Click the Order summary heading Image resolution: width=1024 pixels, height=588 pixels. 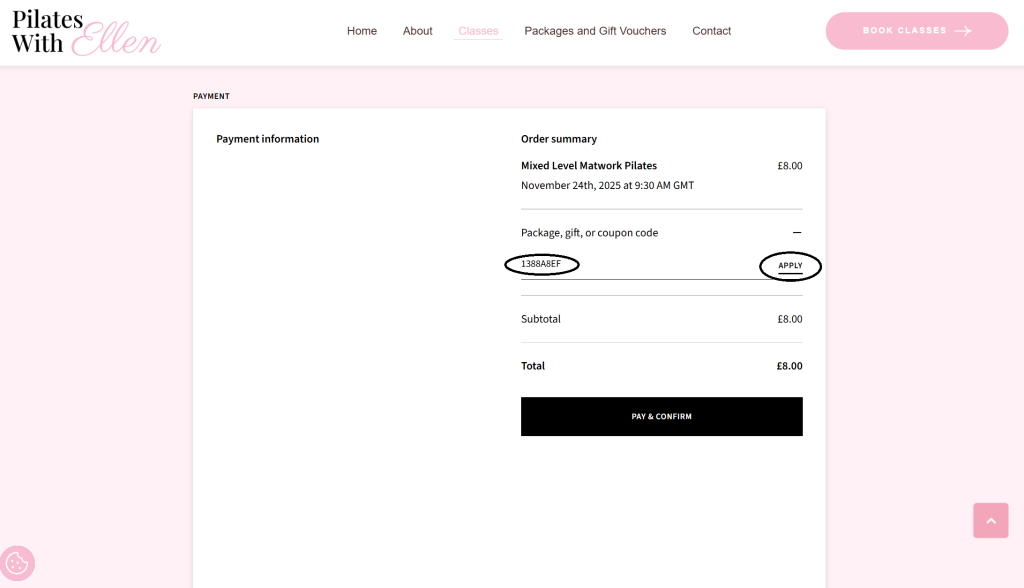pyautogui.click(x=558, y=139)
